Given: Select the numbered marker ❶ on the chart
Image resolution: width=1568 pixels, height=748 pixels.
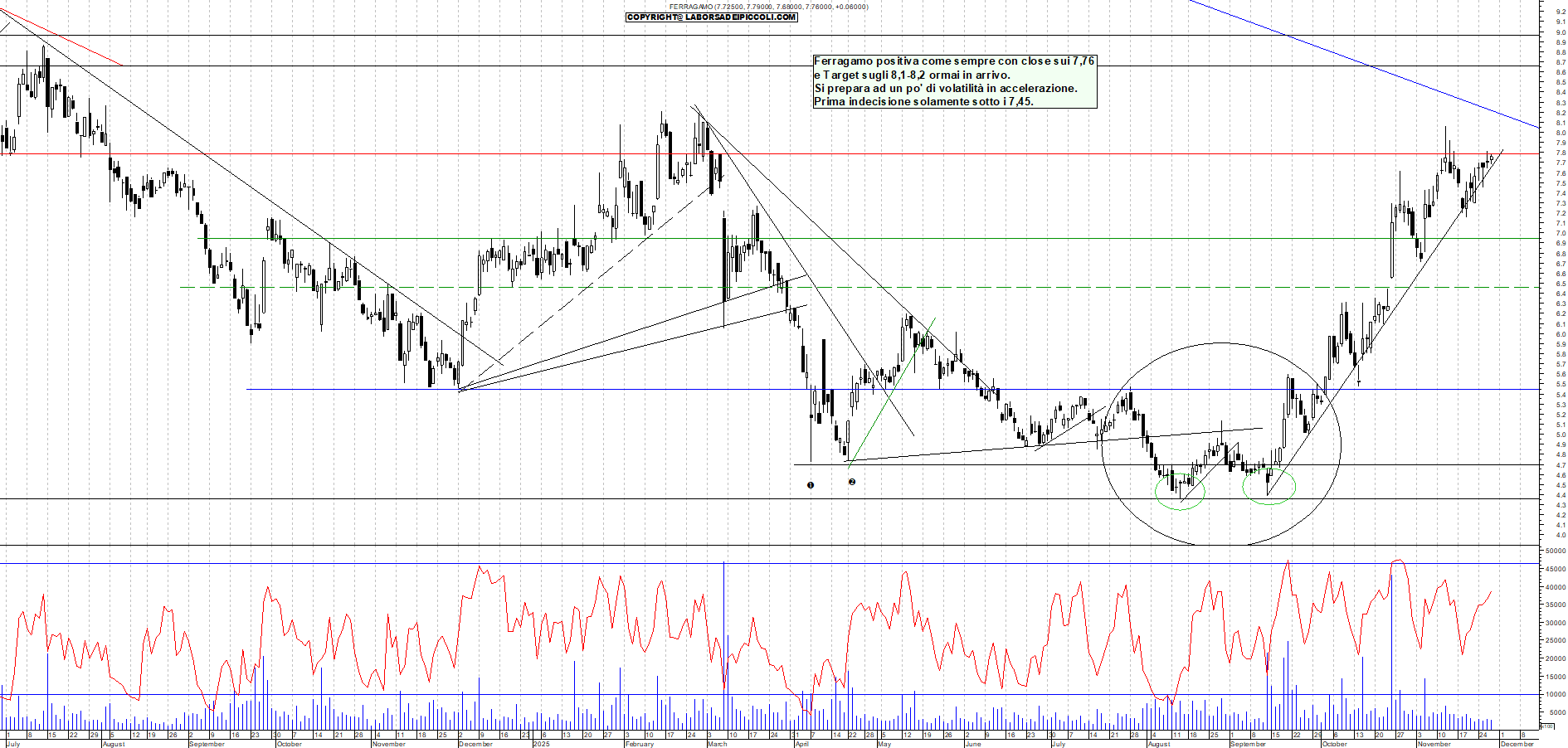Looking at the screenshot, I should coord(811,483).
